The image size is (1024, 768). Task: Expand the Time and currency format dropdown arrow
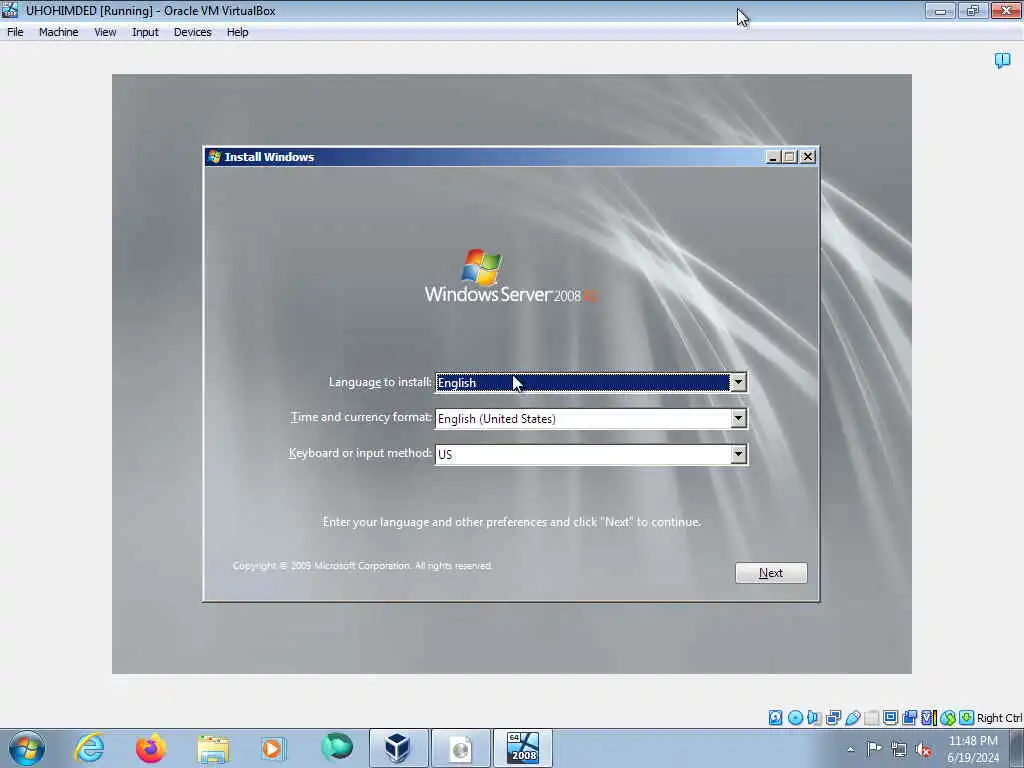coord(738,418)
